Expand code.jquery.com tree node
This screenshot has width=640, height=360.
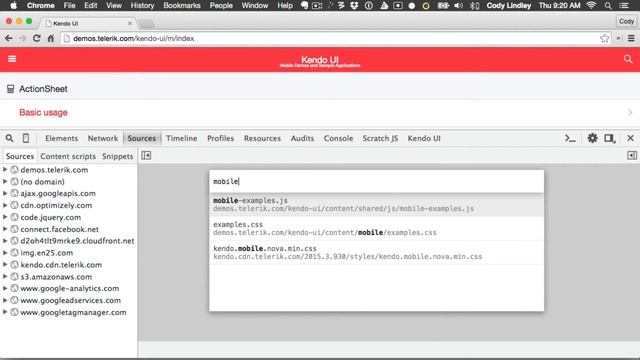point(5,217)
